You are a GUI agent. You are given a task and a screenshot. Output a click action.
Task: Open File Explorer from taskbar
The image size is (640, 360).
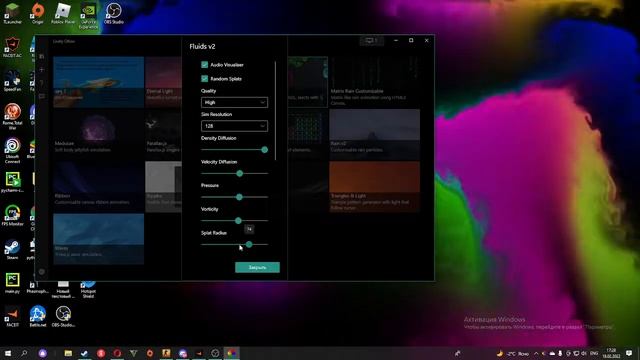[x=68, y=353]
